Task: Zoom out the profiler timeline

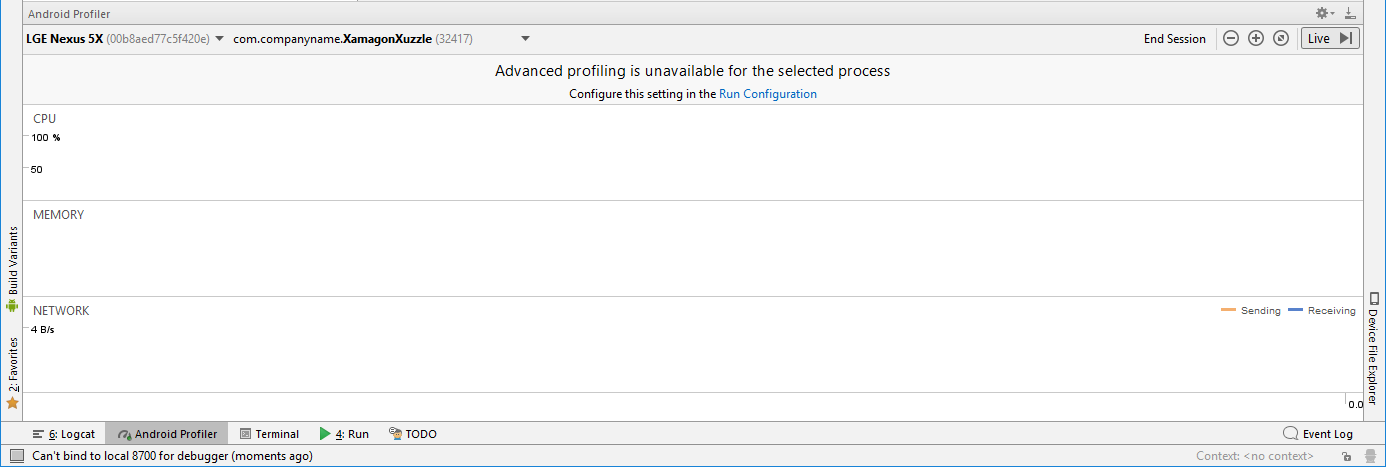Action: [x=1231, y=38]
